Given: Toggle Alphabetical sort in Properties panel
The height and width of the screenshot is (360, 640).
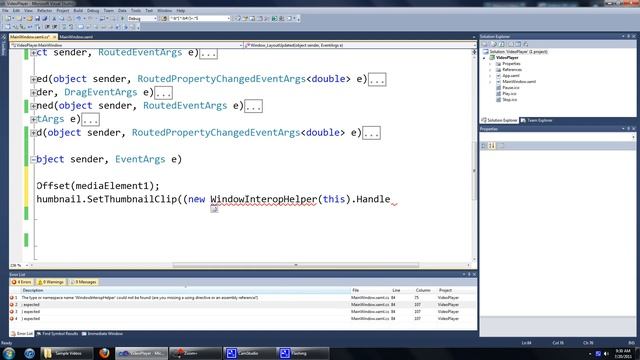Looking at the screenshot, I should click(x=492, y=146).
